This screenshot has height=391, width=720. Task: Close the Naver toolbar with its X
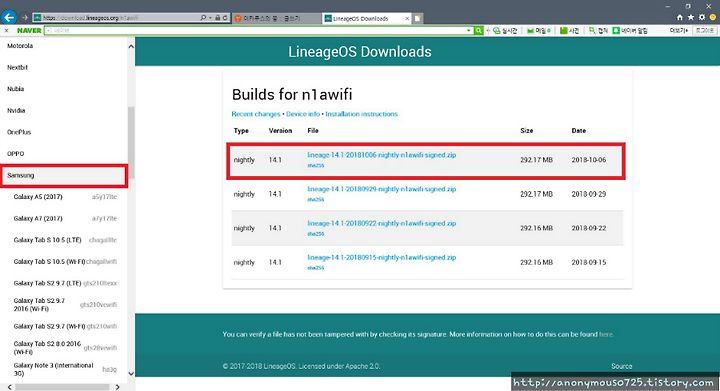(x=6, y=30)
